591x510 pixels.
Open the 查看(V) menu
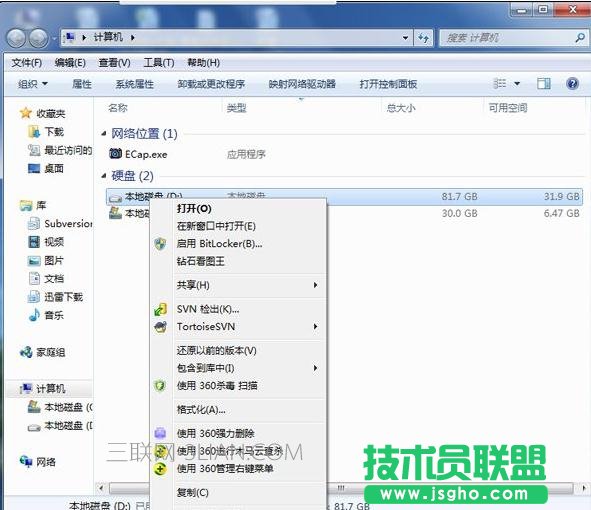pyautogui.click(x=114, y=63)
